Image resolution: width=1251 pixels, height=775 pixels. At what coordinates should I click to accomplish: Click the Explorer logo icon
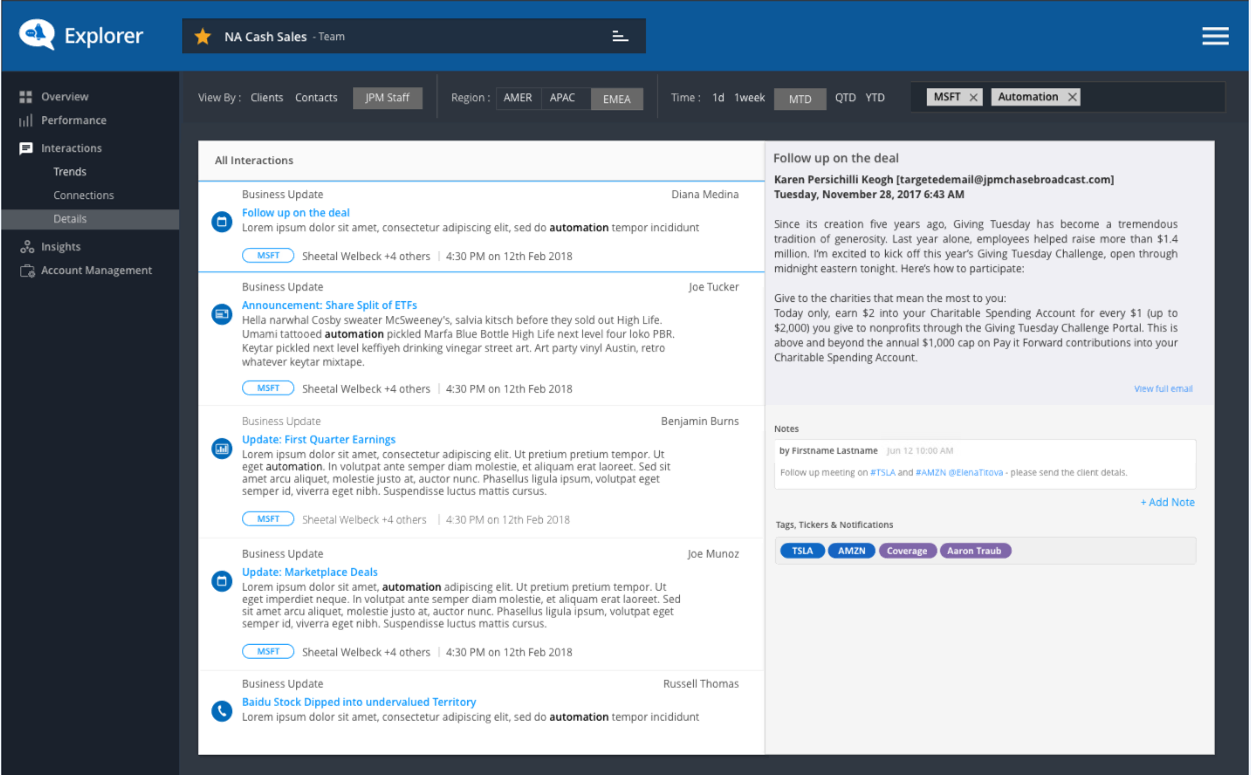click(x=37, y=35)
